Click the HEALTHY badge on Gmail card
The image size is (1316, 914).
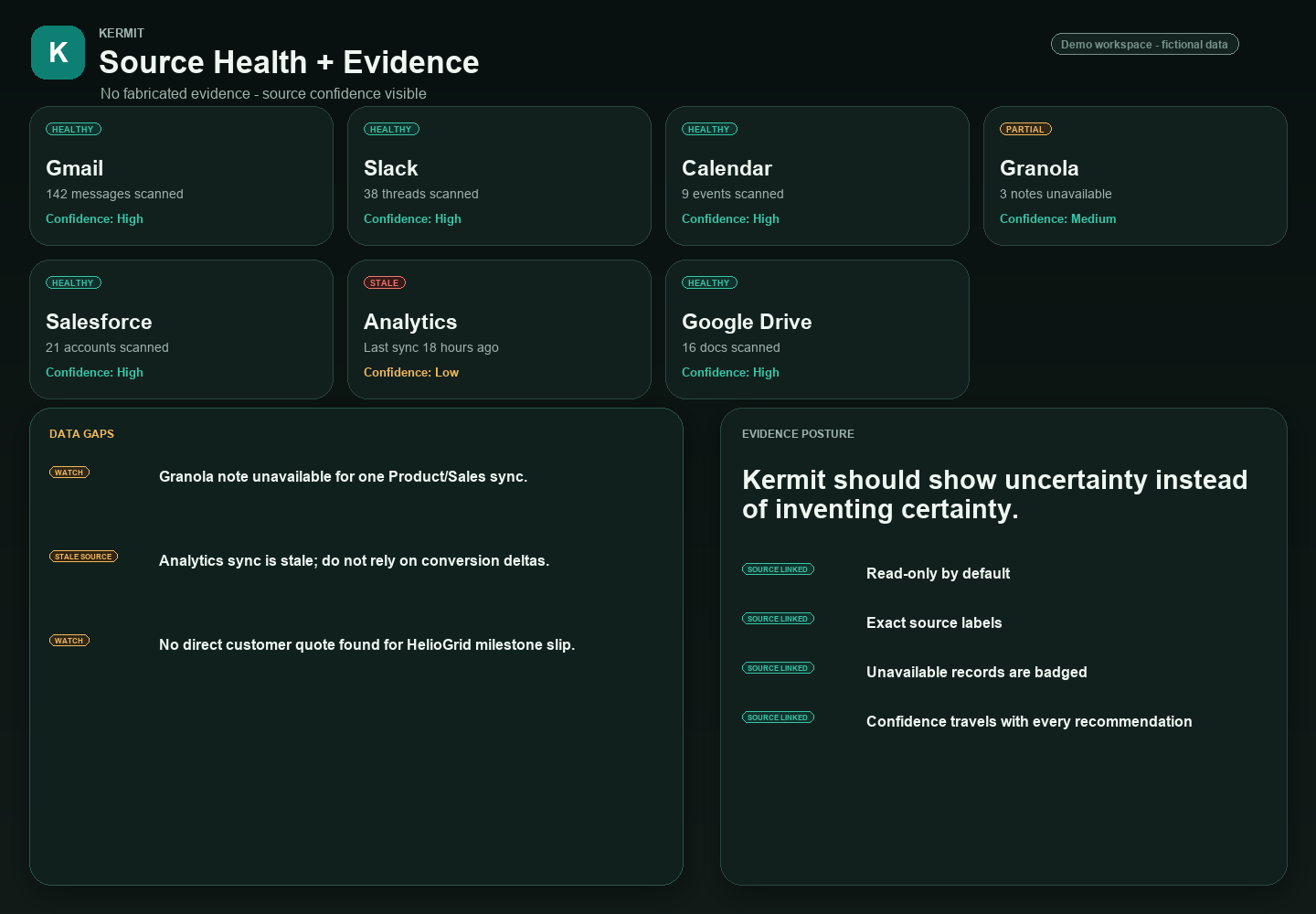(73, 129)
